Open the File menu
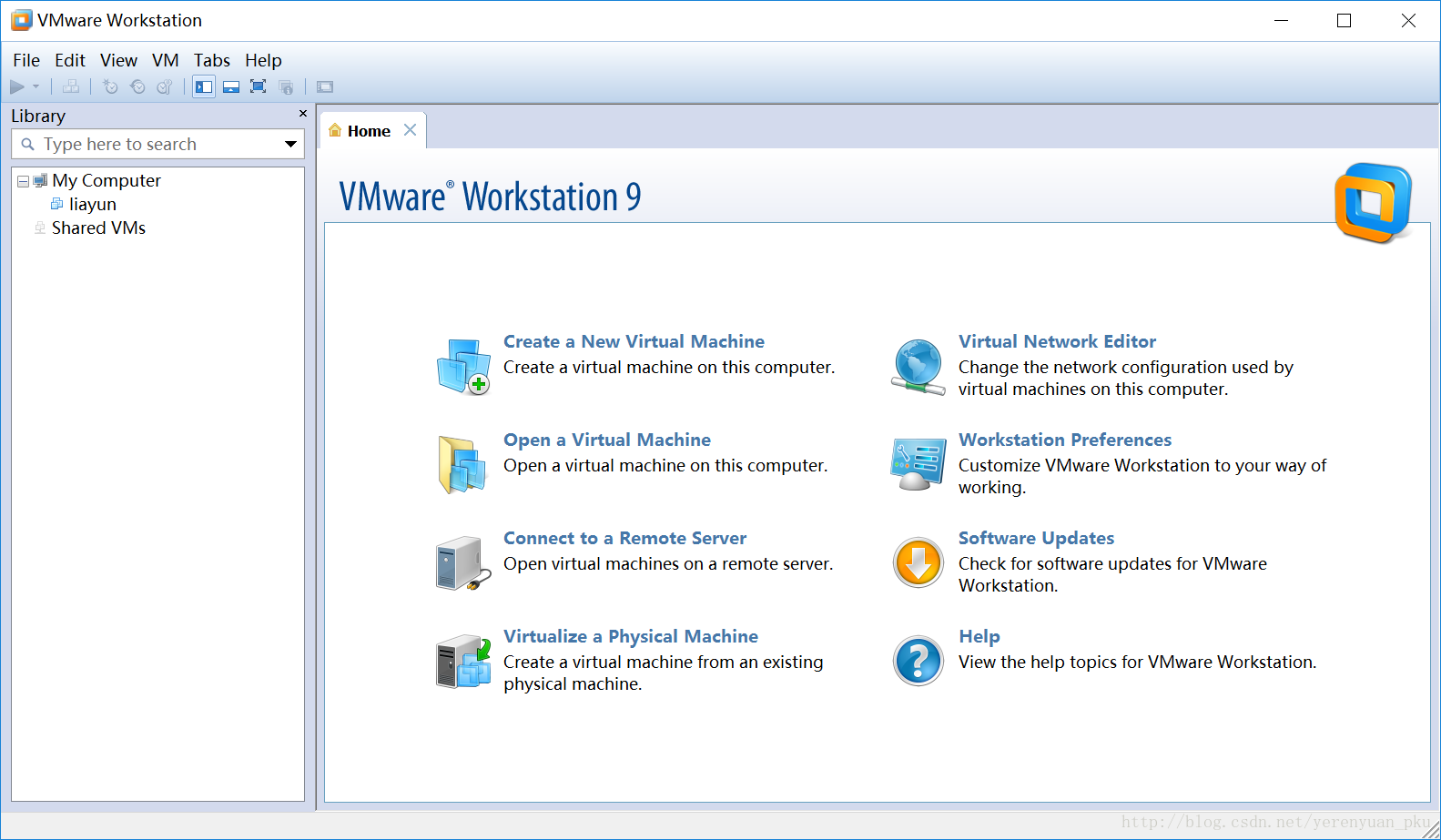1441x840 pixels. 26,60
